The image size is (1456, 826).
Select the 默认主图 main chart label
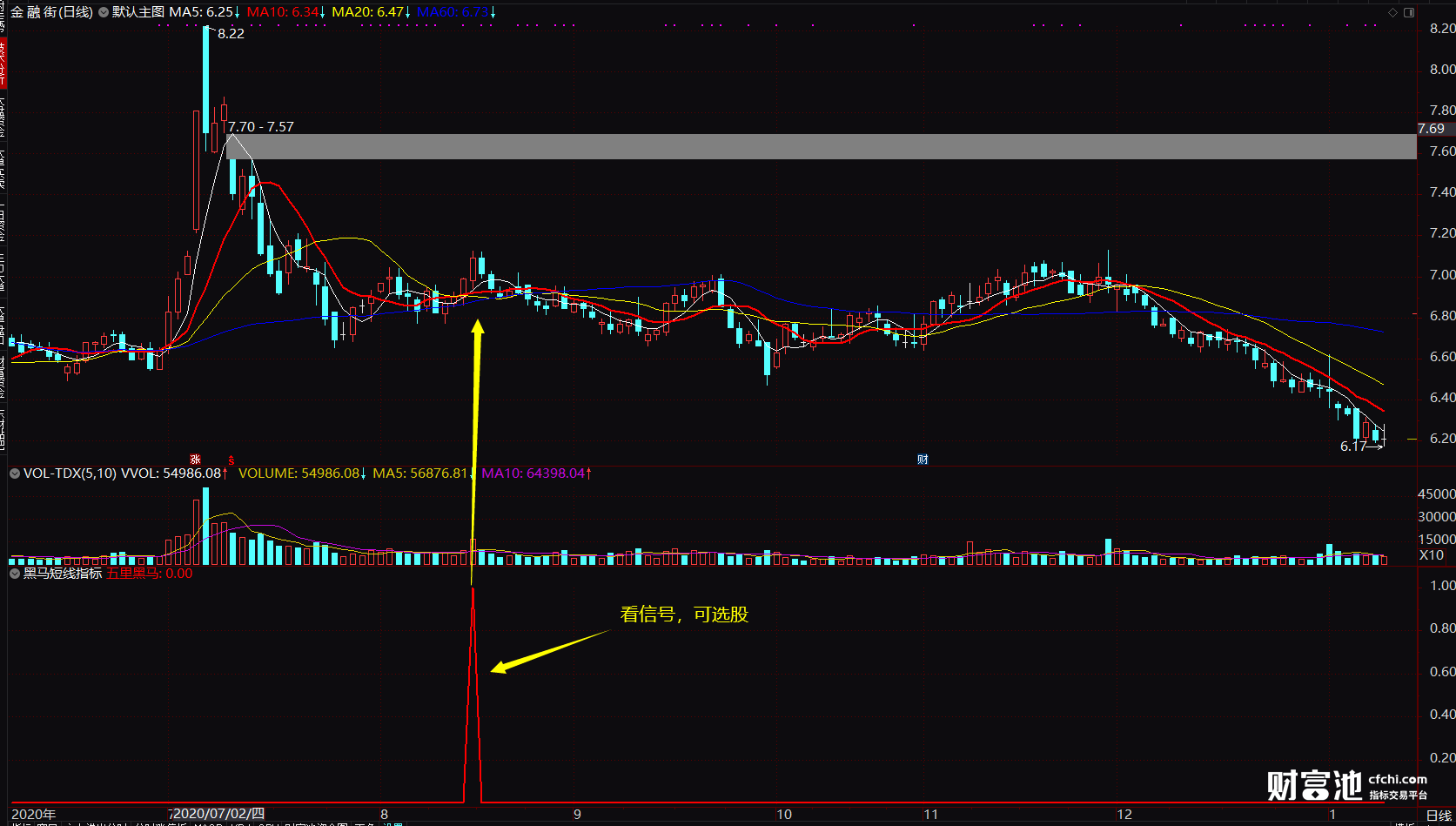click(x=138, y=12)
